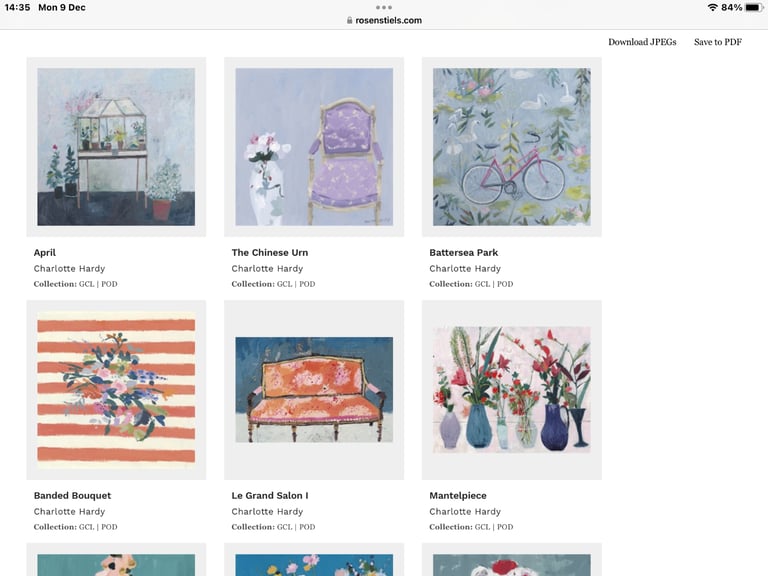Tap the three-dot multitasking icon
768x576 pixels.
click(384, 7)
